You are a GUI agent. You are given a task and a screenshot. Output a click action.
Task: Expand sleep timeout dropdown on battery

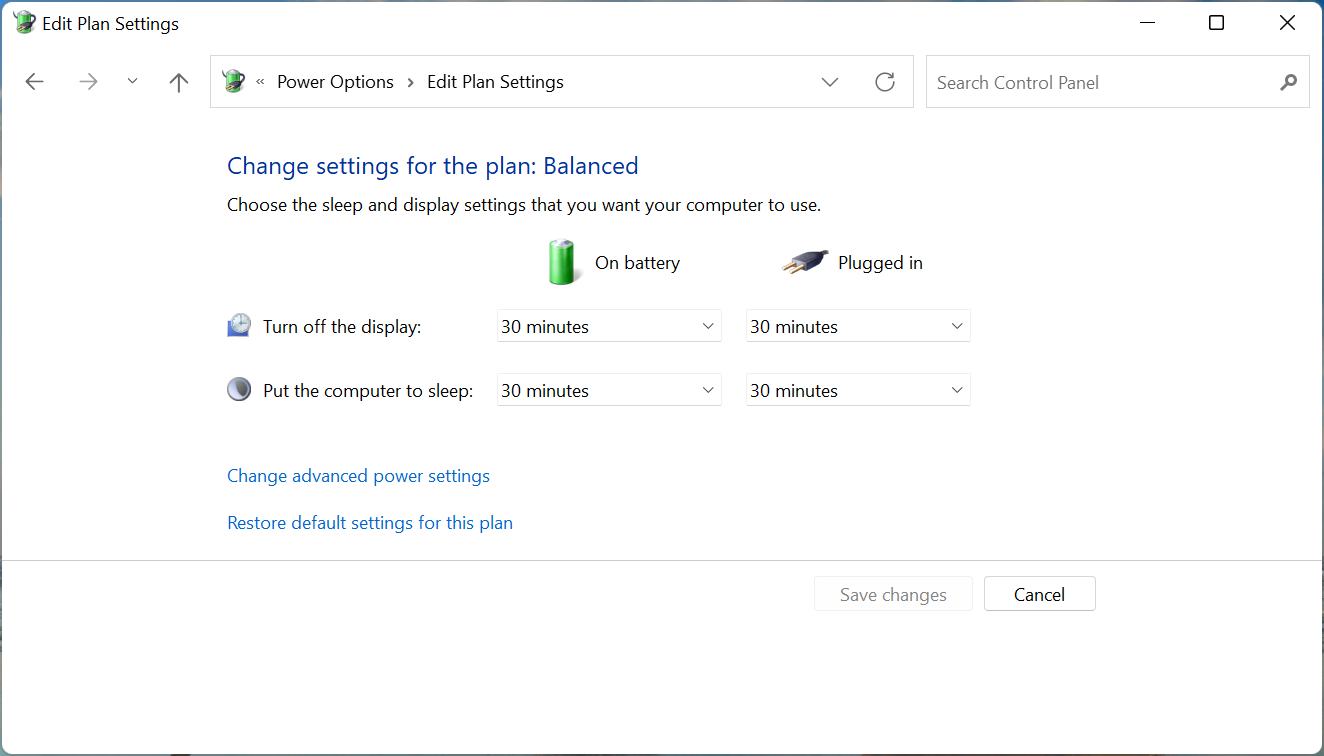[609, 390]
